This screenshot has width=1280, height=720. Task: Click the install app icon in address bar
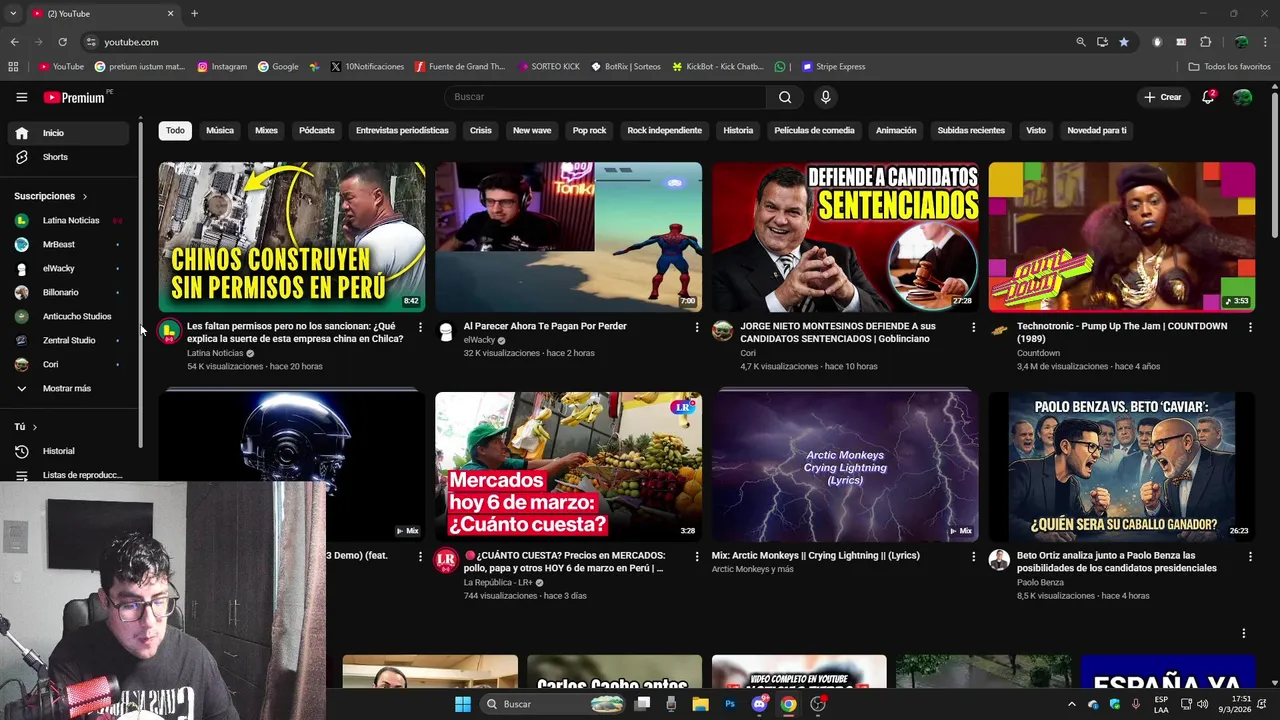tap(1102, 42)
